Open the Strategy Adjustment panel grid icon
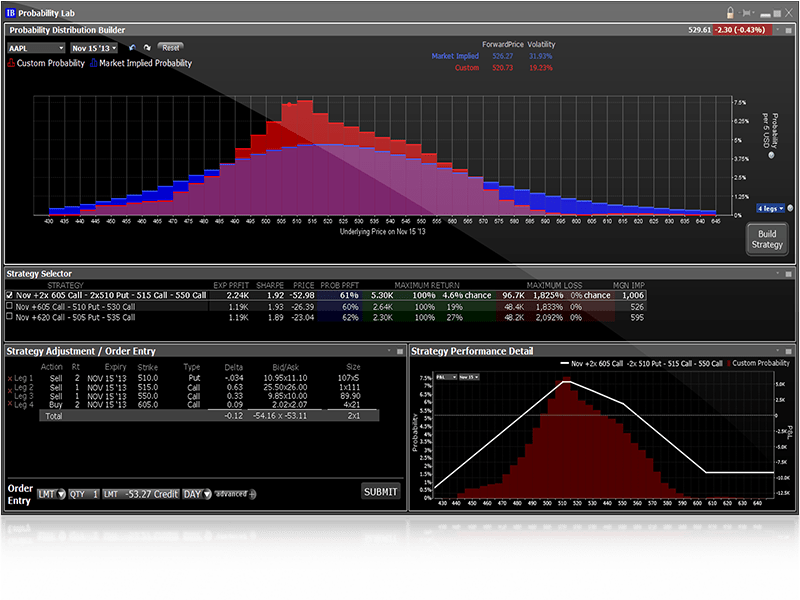800x600 pixels. (400, 351)
